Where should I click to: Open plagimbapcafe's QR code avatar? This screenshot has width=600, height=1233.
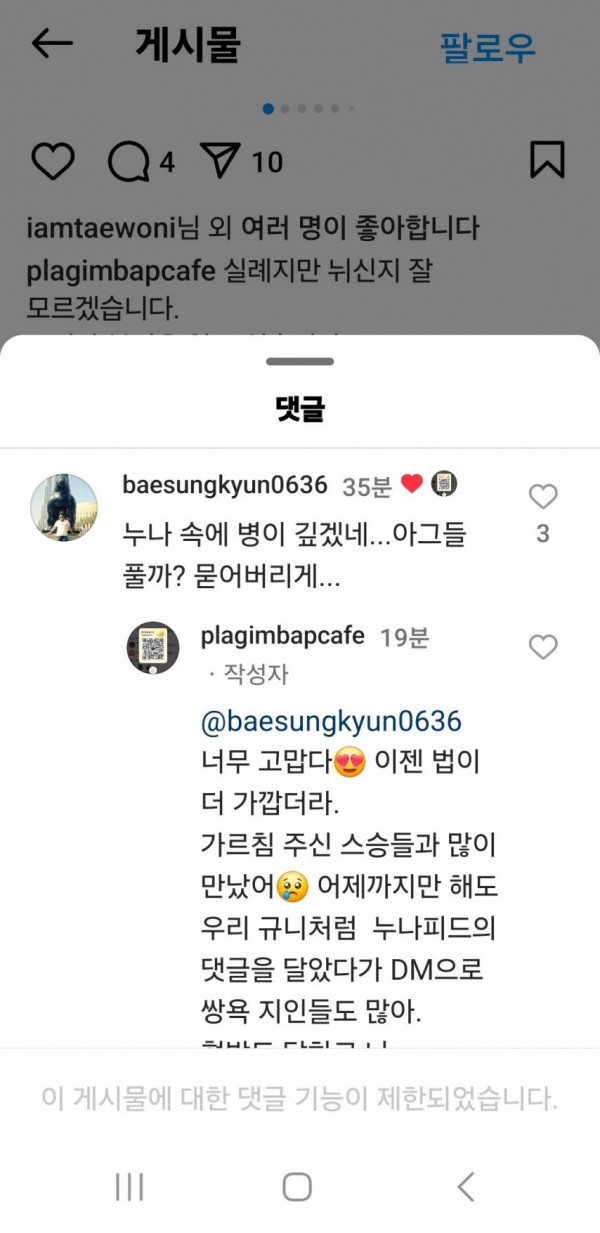click(153, 647)
